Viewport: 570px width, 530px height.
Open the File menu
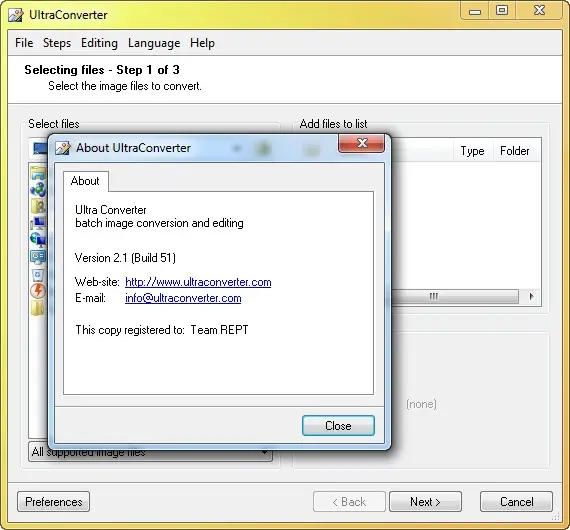coord(24,43)
